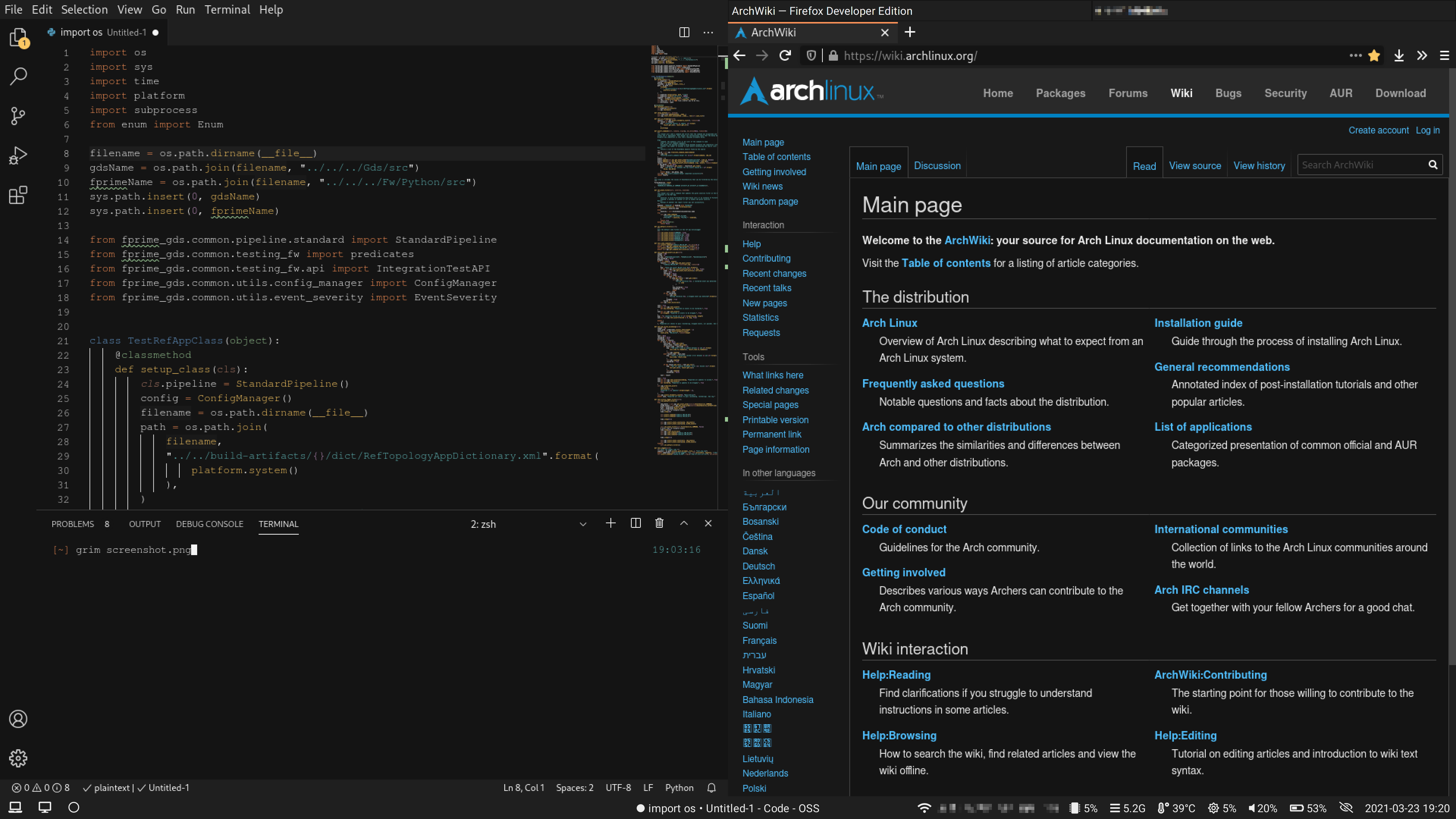The image size is (1456, 819).
Task: Change end of line sequence LF
Action: point(648,788)
